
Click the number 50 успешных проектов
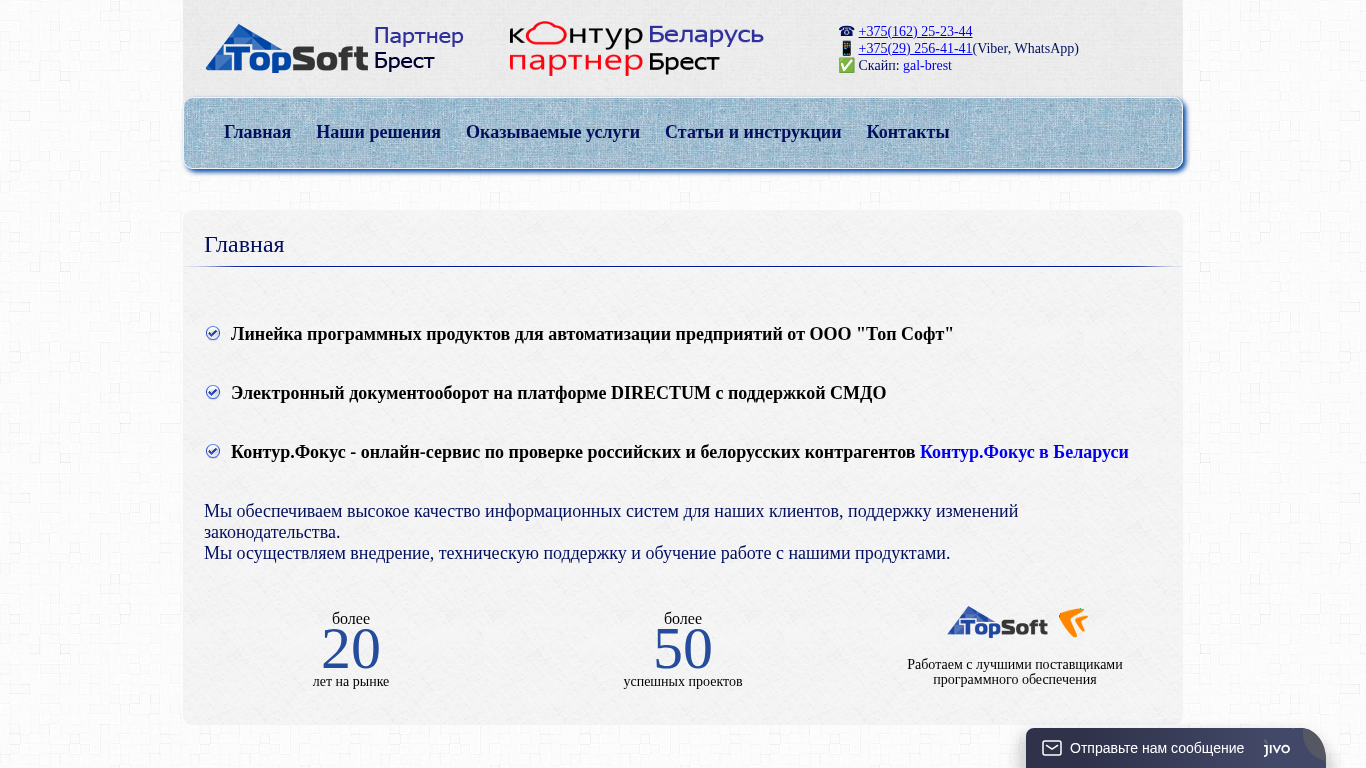click(683, 649)
